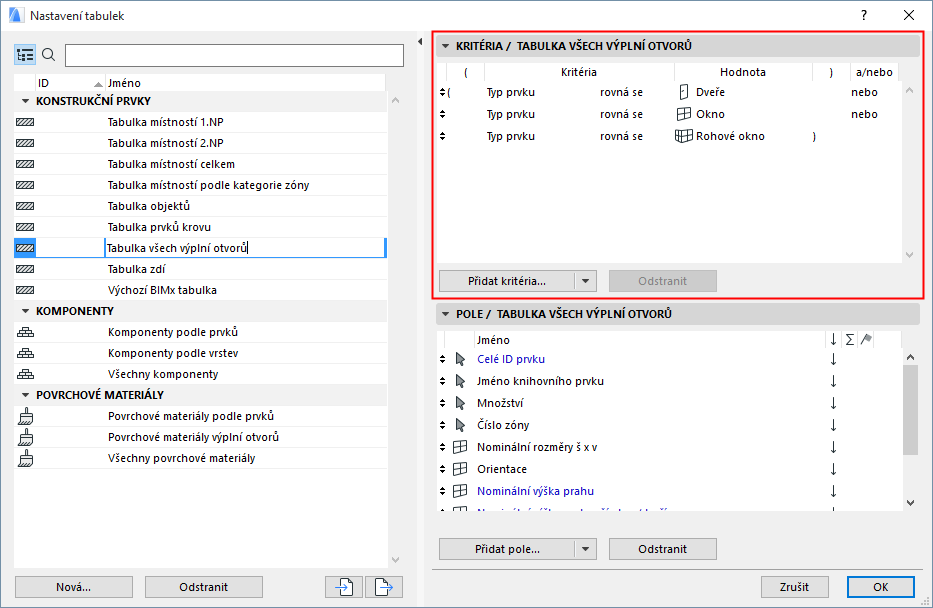
Task: Collapse the KONSTRUKČNÍ PRVKY group
Action: (25, 101)
